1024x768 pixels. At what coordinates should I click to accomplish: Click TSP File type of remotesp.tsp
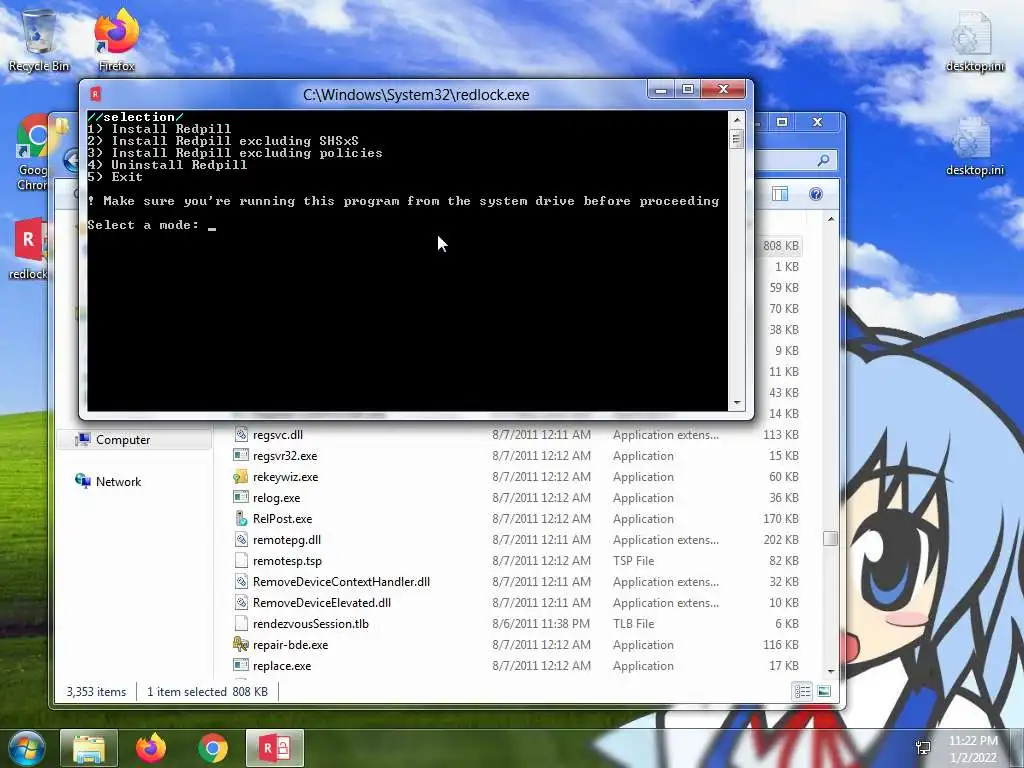coord(633,560)
